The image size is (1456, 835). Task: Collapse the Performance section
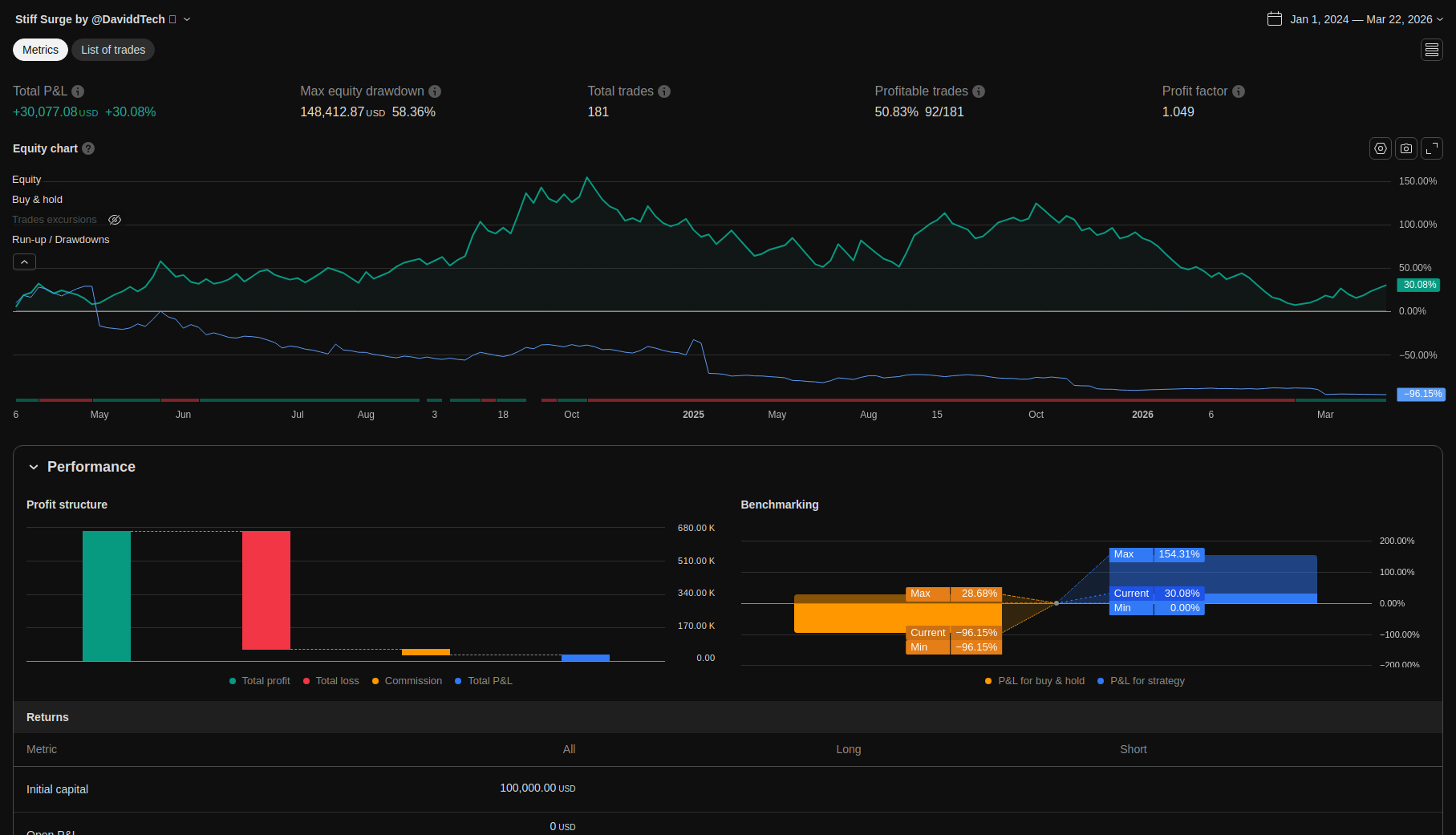click(x=34, y=467)
